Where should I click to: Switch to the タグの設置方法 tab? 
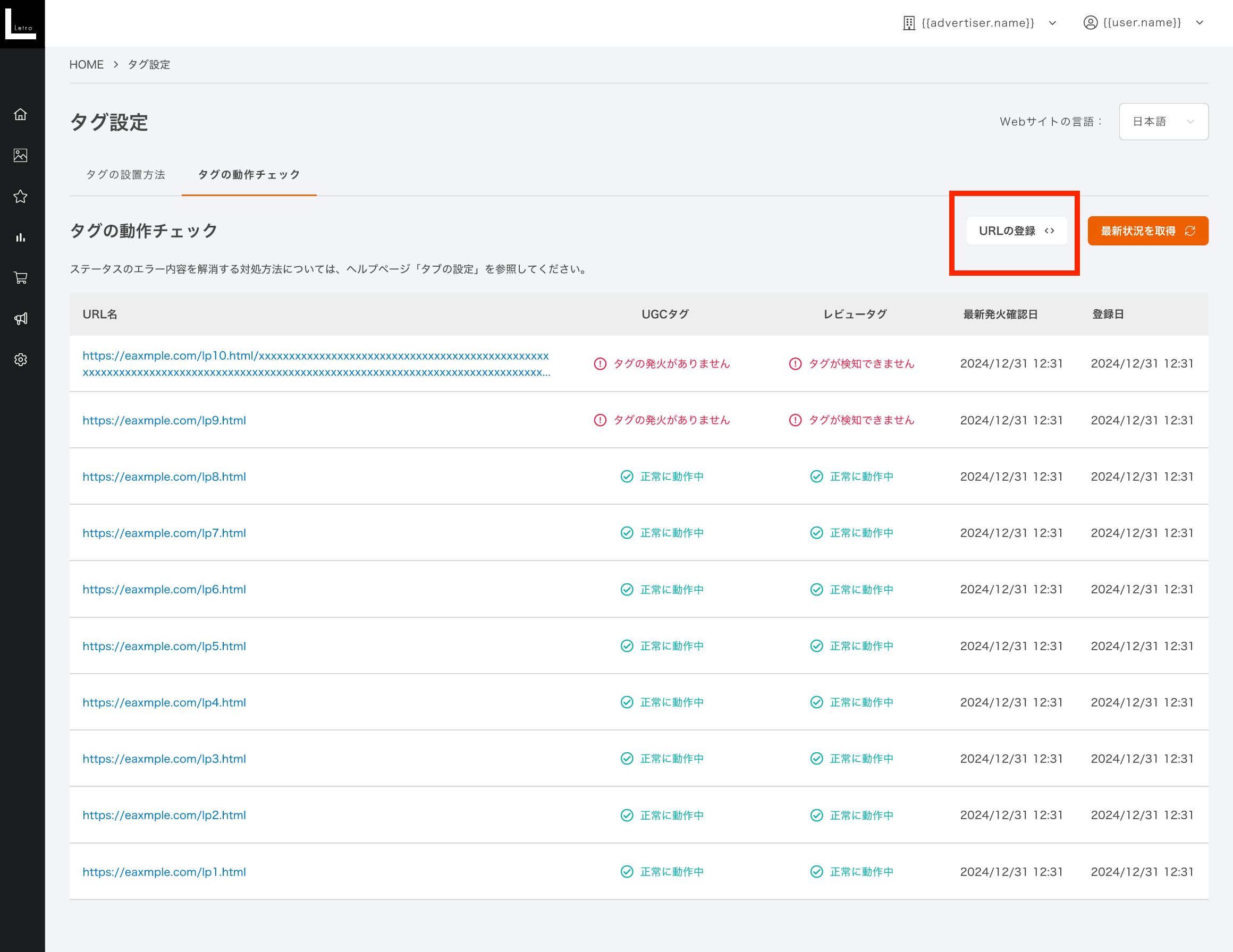point(125,174)
